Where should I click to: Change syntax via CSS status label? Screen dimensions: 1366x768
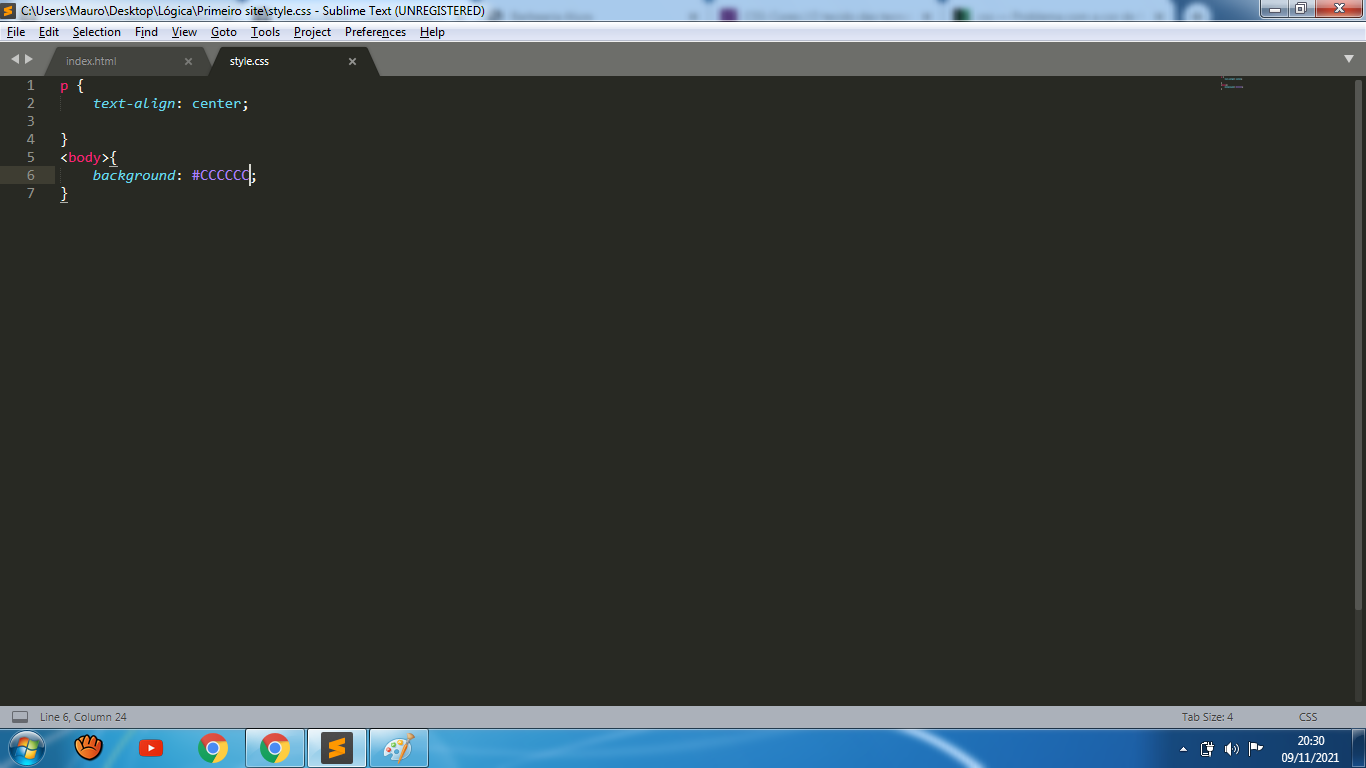(x=1308, y=717)
